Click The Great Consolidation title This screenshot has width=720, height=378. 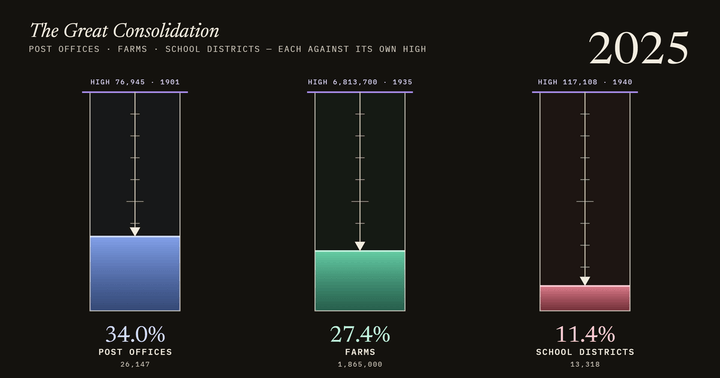[124, 31]
